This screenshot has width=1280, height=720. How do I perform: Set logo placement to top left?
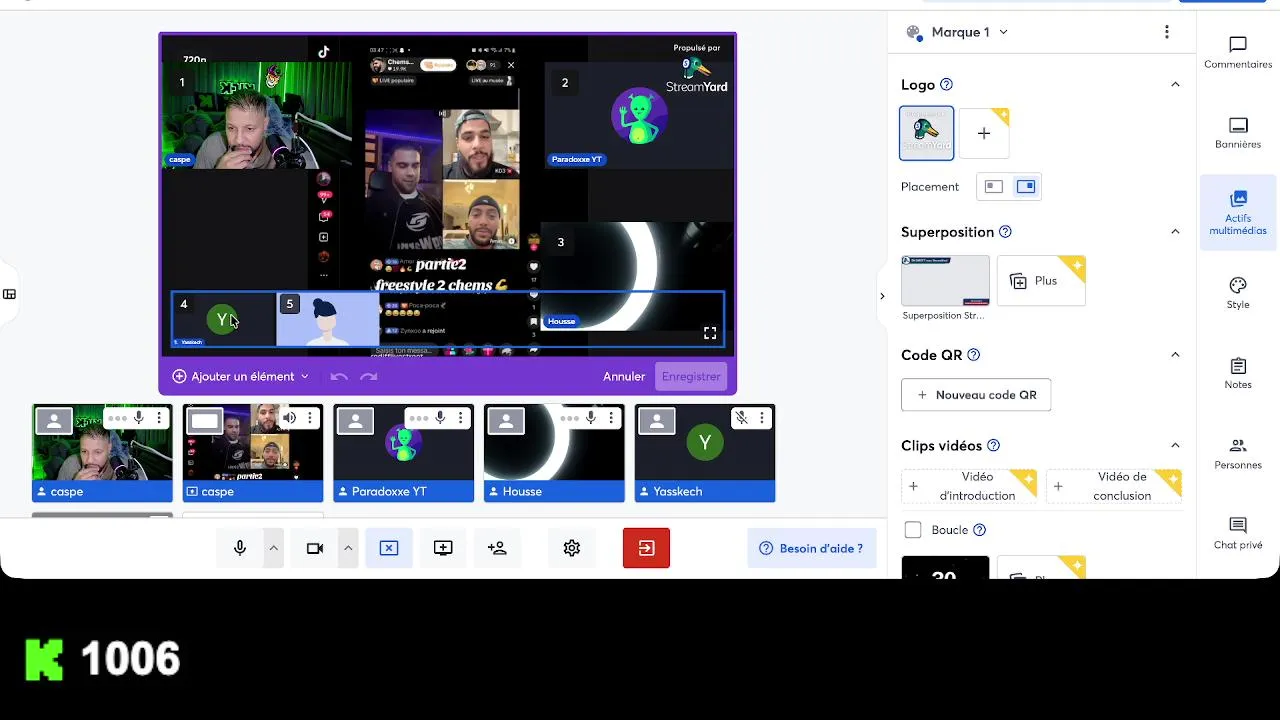(993, 187)
